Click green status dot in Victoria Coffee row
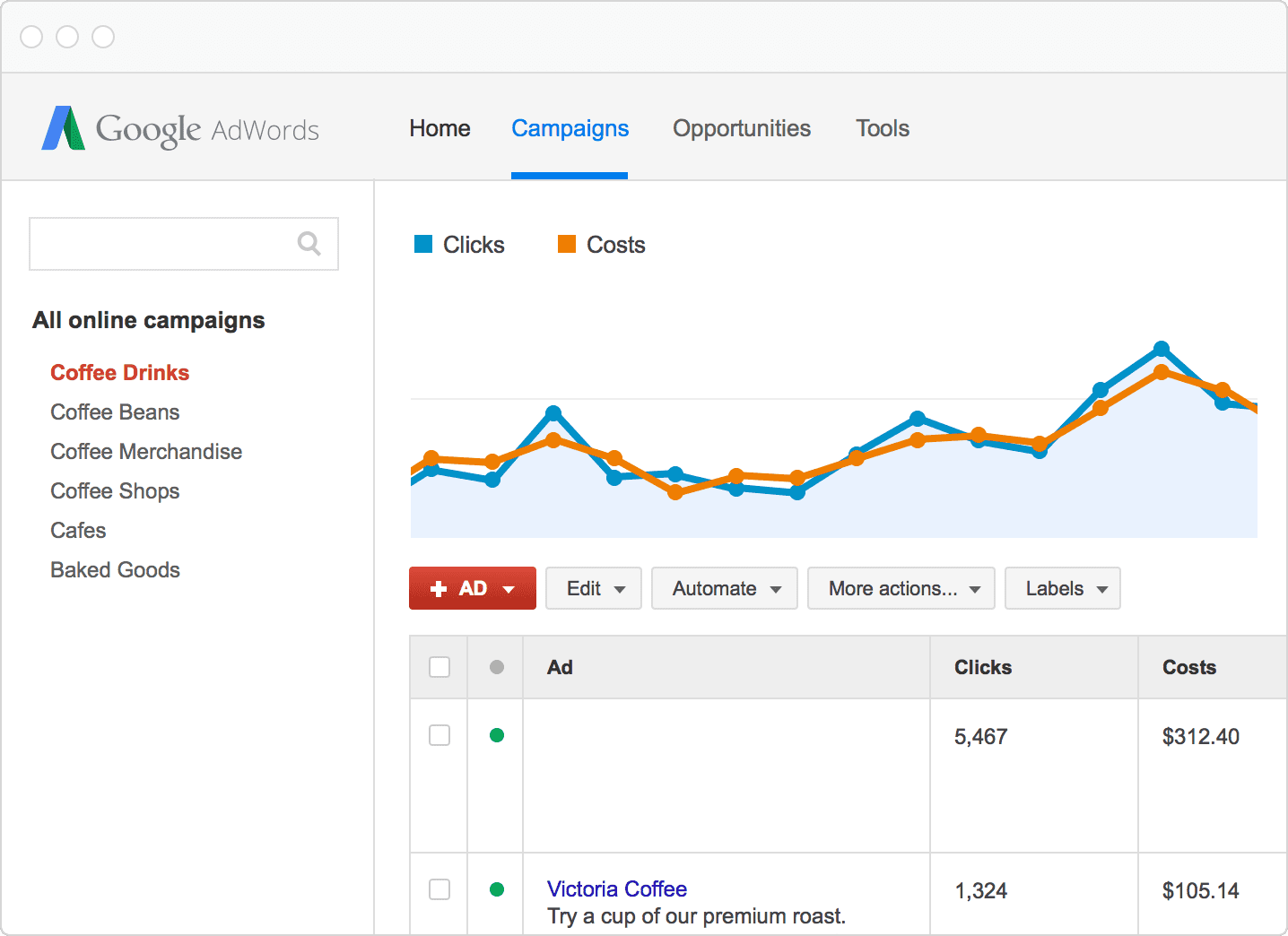 coord(497,889)
